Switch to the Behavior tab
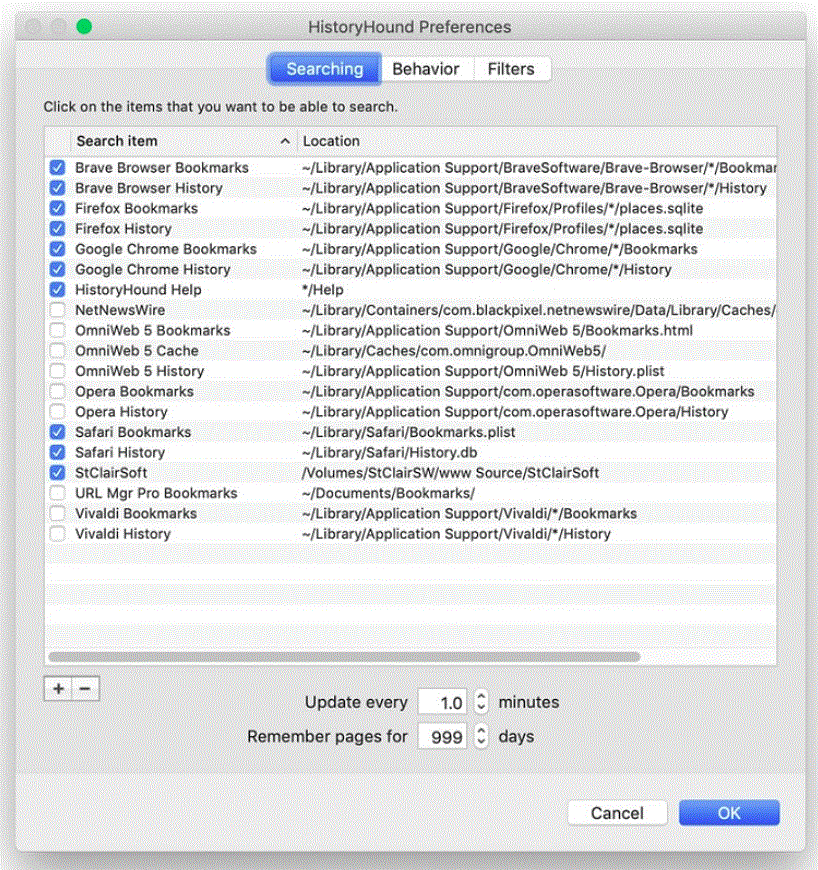Image resolution: width=818 pixels, height=870 pixels. tap(426, 69)
